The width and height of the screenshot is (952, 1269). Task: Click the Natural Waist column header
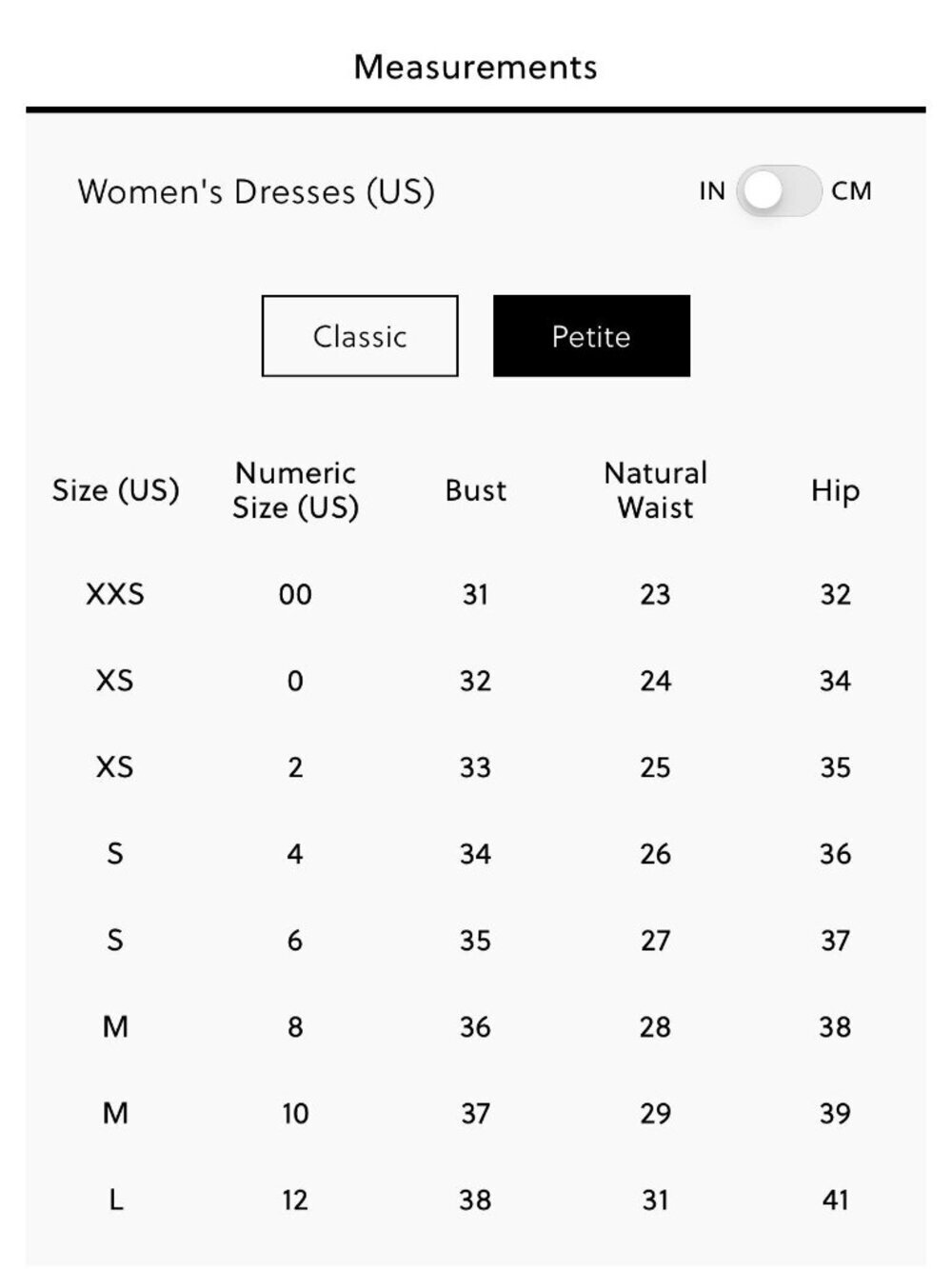coord(656,490)
